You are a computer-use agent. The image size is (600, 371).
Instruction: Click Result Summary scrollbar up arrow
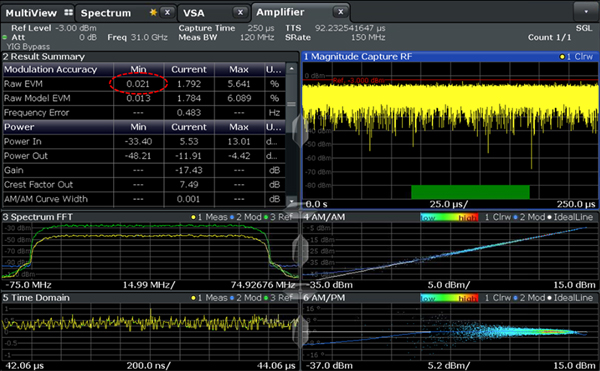[292, 69]
